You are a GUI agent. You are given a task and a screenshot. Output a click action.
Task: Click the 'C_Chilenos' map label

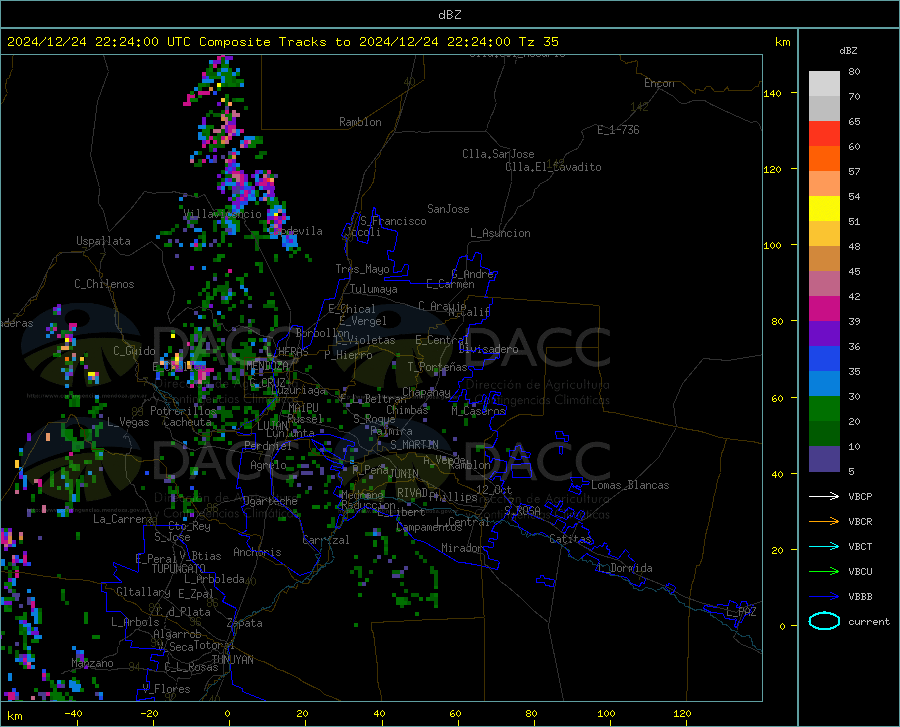point(104,284)
